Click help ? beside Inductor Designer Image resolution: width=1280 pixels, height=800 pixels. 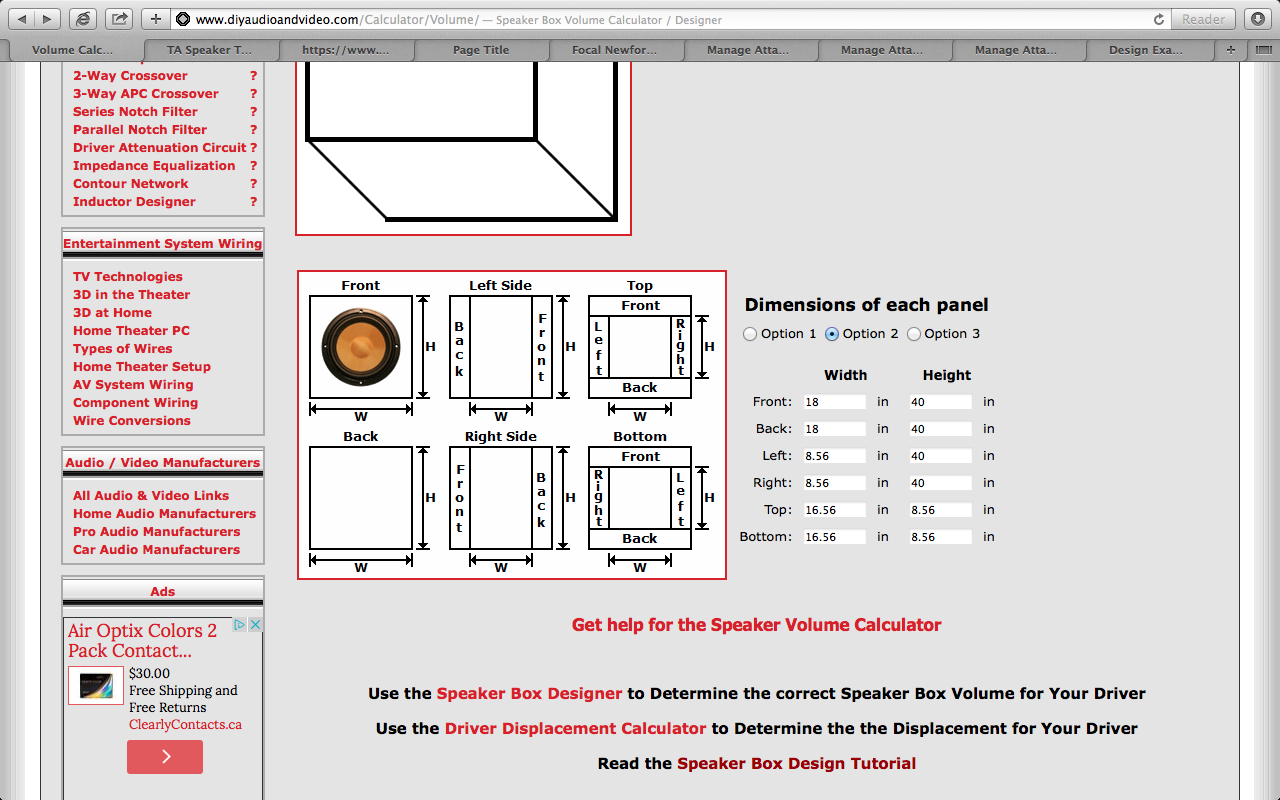click(x=254, y=202)
